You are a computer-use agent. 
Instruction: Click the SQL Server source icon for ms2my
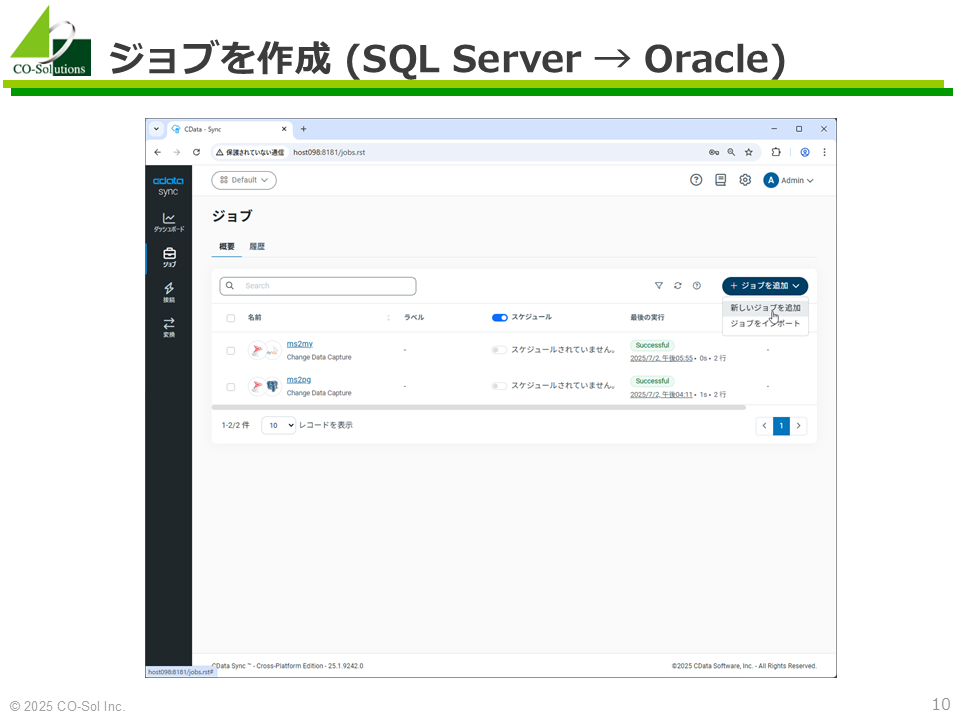[x=257, y=351]
